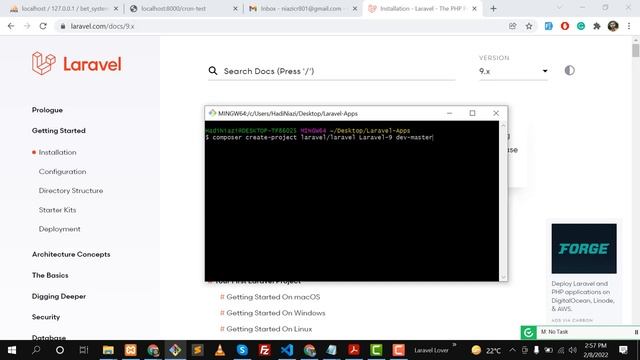Expand the Security section
The height and width of the screenshot is (360, 640).
click(46, 317)
